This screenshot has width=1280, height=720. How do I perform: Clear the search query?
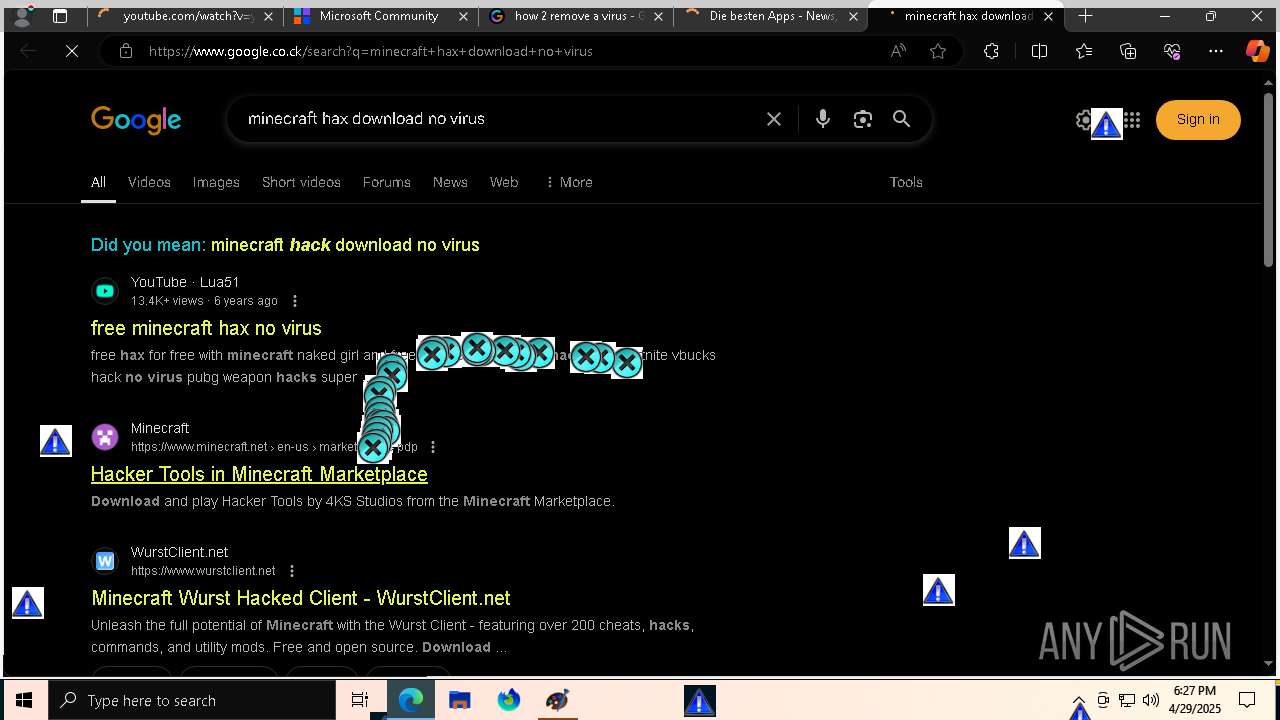(774, 119)
